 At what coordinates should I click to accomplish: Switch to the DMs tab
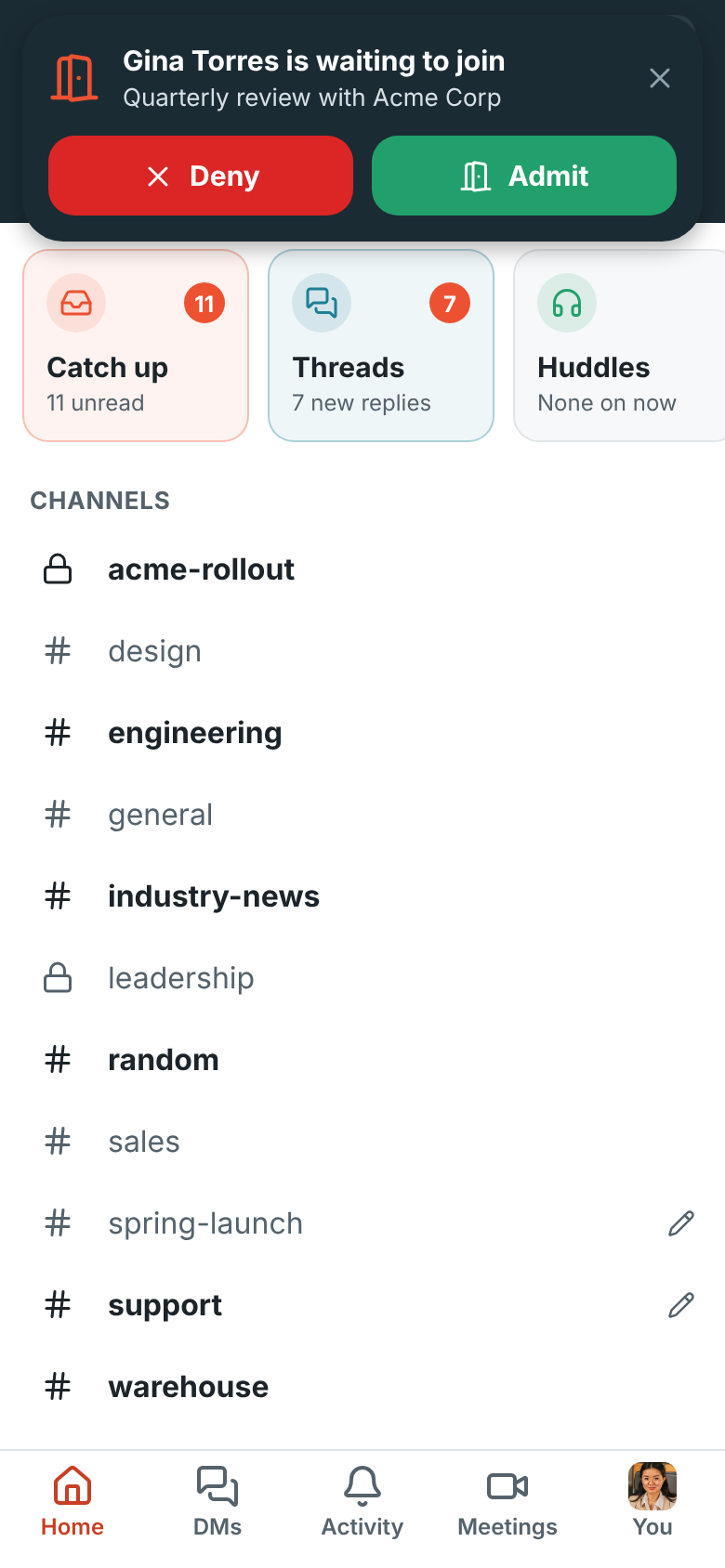pos(217,1501)
